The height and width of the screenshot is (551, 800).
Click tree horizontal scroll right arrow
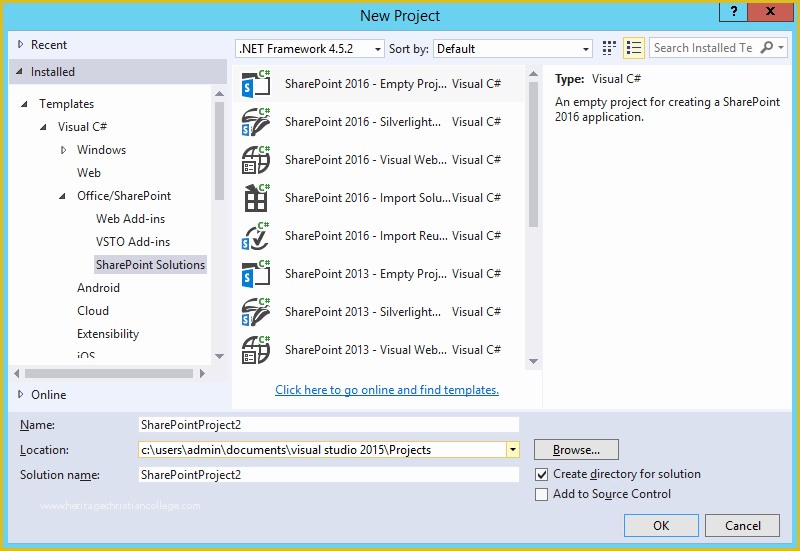click(203, 373)
